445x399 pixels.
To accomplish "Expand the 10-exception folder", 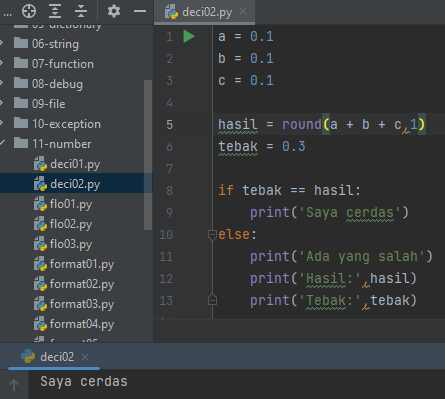I will pyautogui.click(x=2, y=123).
